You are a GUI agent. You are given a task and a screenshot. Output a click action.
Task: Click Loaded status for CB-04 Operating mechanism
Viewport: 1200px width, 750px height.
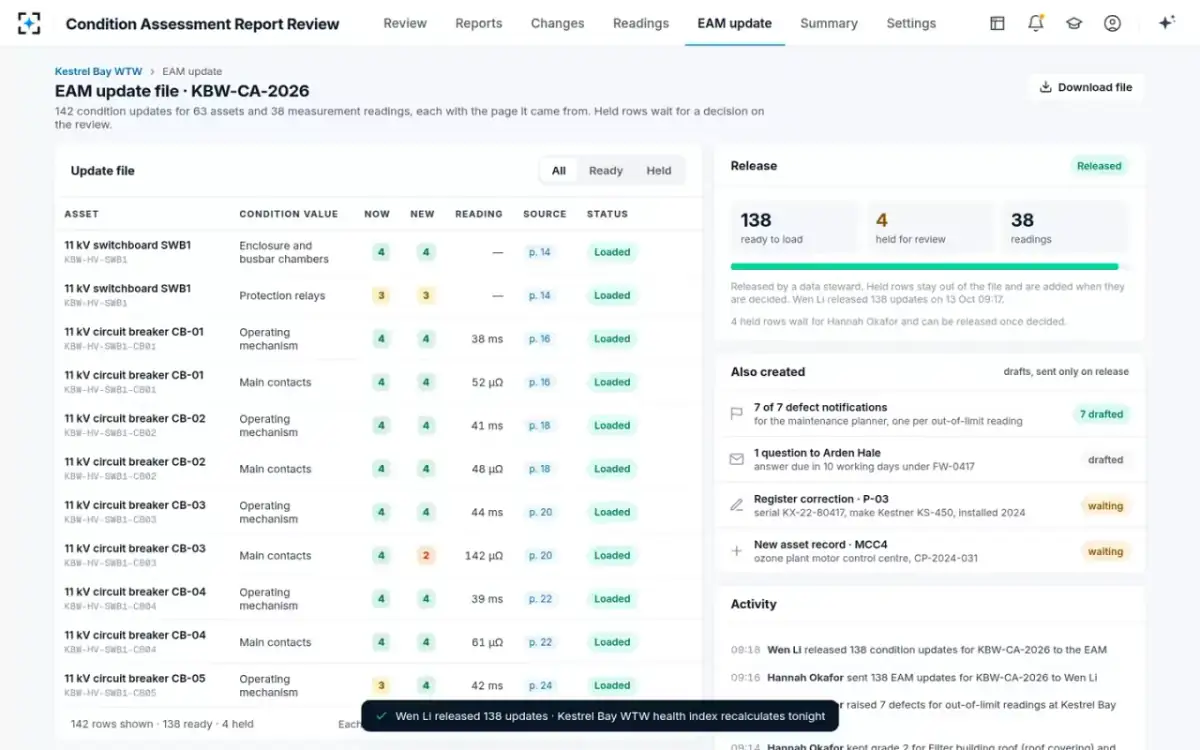pyautogui.click(x=612, y=599)
